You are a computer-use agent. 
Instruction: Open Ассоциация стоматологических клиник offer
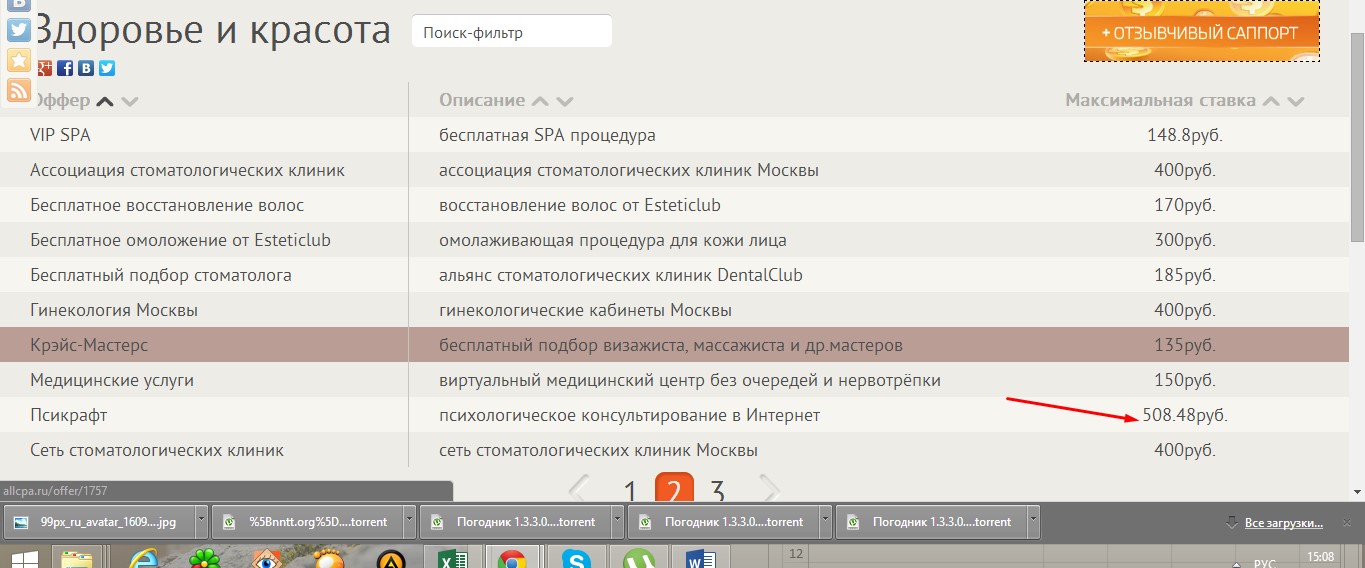coord(187,170)
